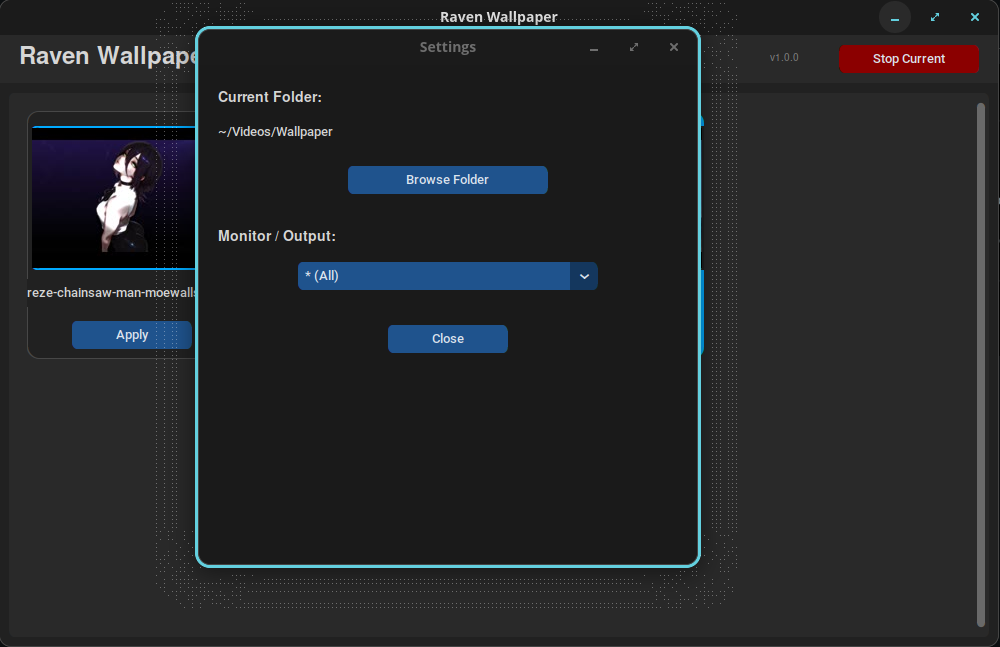Click the v1.0.0 version label
1000x647 pixels.
784,58
